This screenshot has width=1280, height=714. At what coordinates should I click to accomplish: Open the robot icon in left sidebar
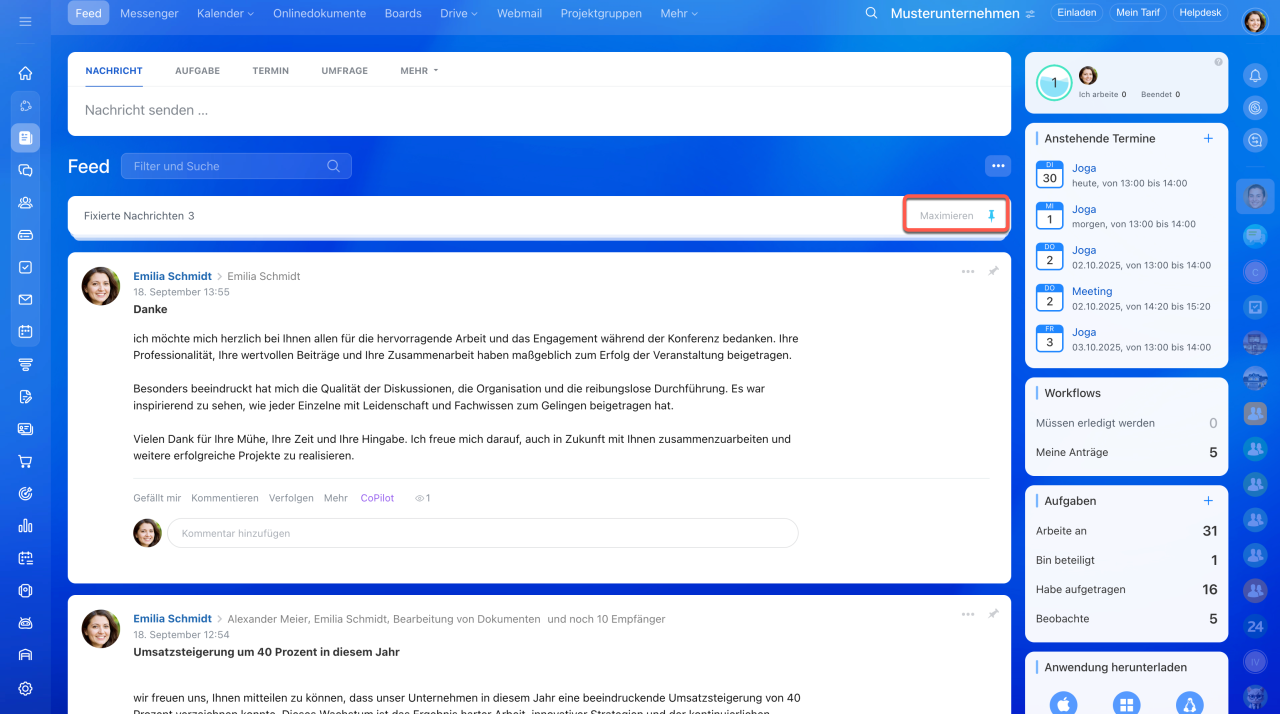(x=25, y=623)
